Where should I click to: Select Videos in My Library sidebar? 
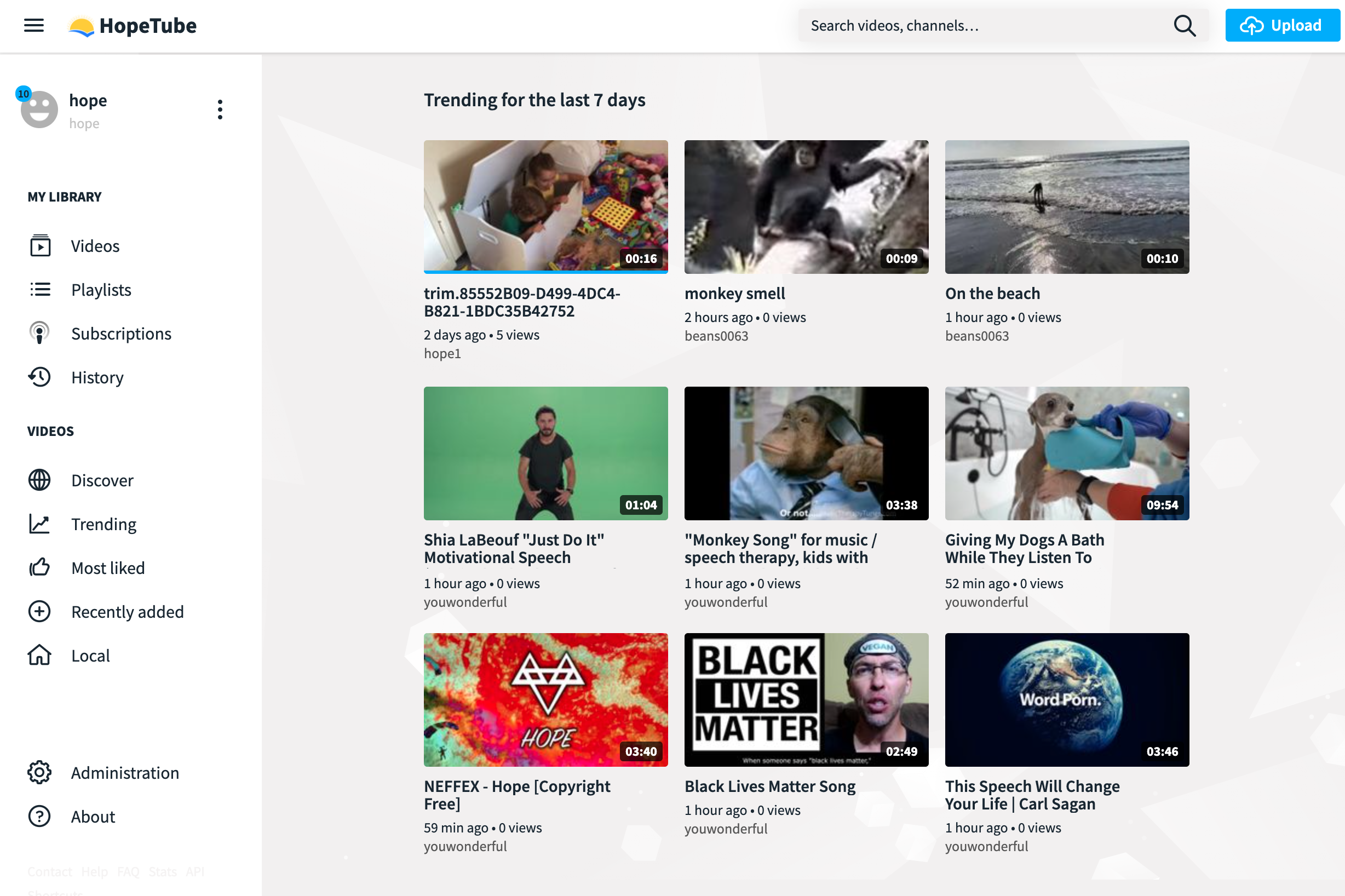click(95, 246)
